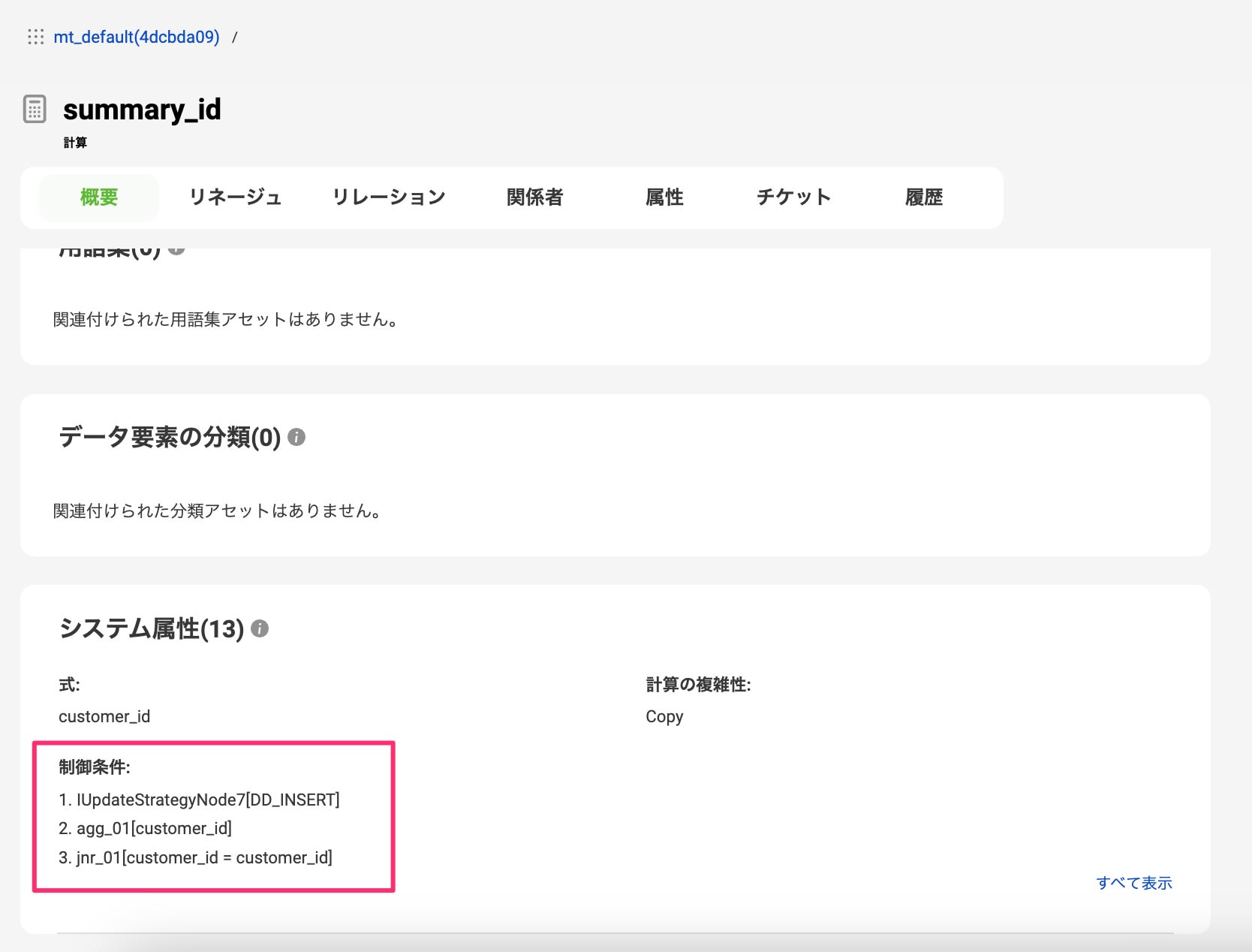
Task: Click the 計算 asset type label
Action: tap(75, 143)
